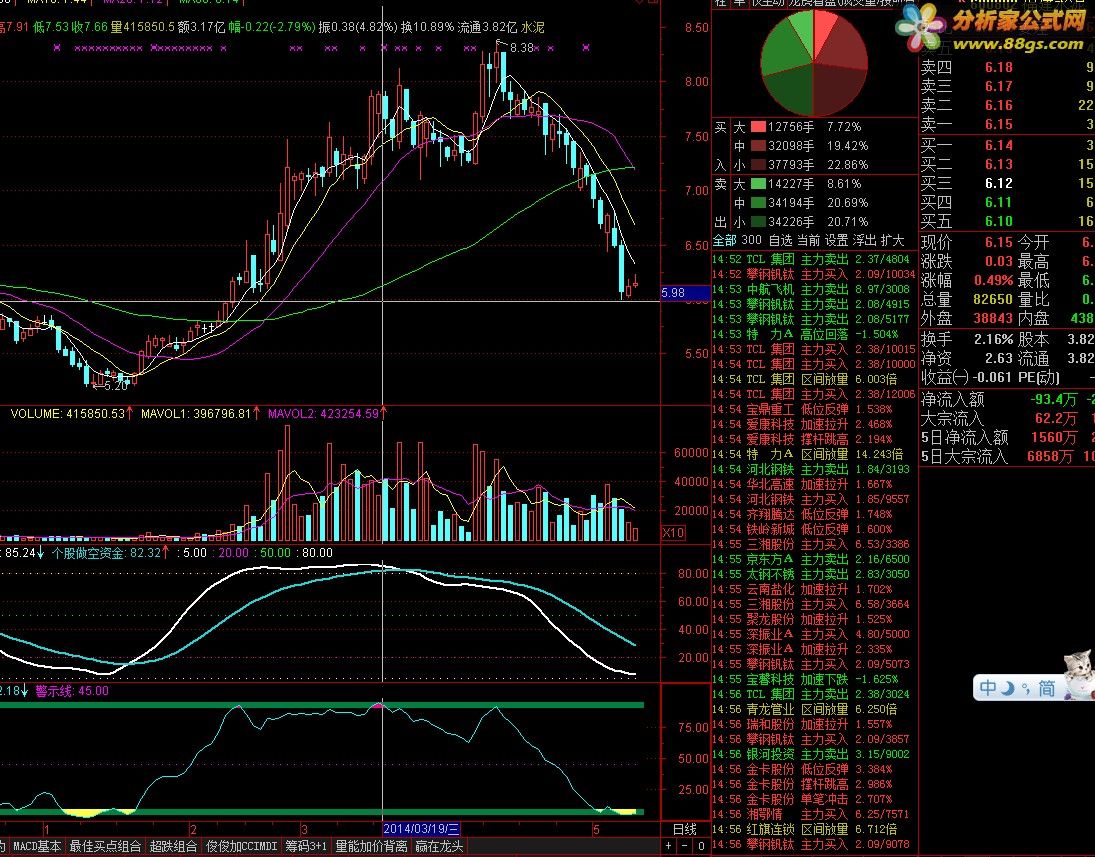
Task: Open the 爱康科技 撑杆跳高 alert row
Action: click(x=814, y=439)
